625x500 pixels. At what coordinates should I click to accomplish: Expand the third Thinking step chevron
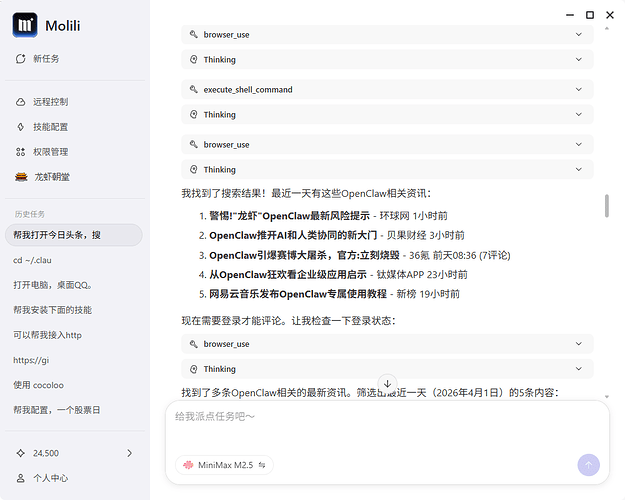pos(579,169)
